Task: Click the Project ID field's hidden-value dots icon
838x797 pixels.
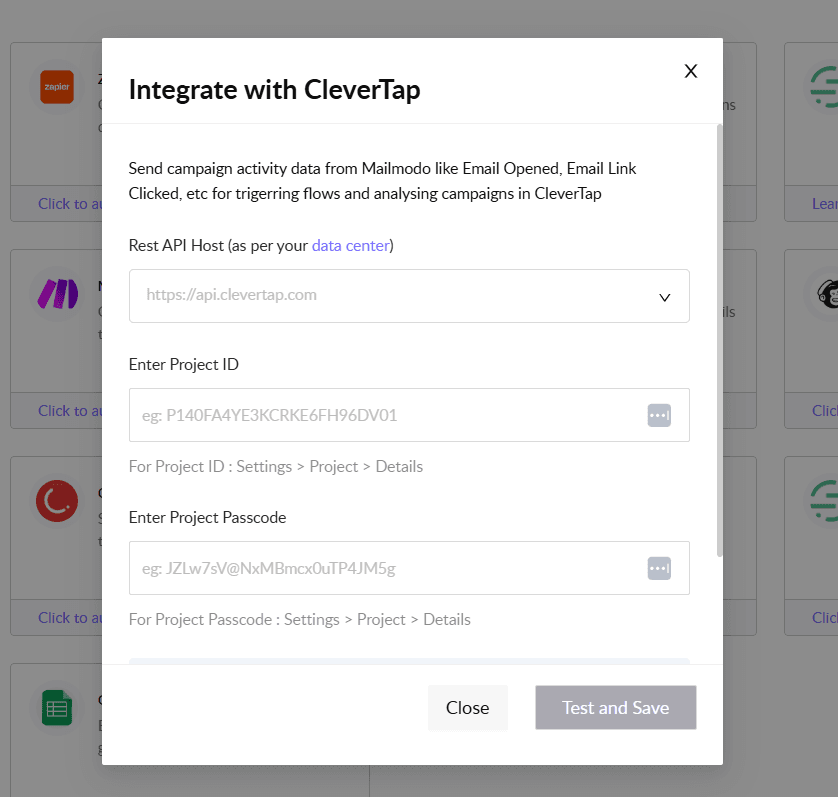Action: pyautogui.click(x=659, y=414)
